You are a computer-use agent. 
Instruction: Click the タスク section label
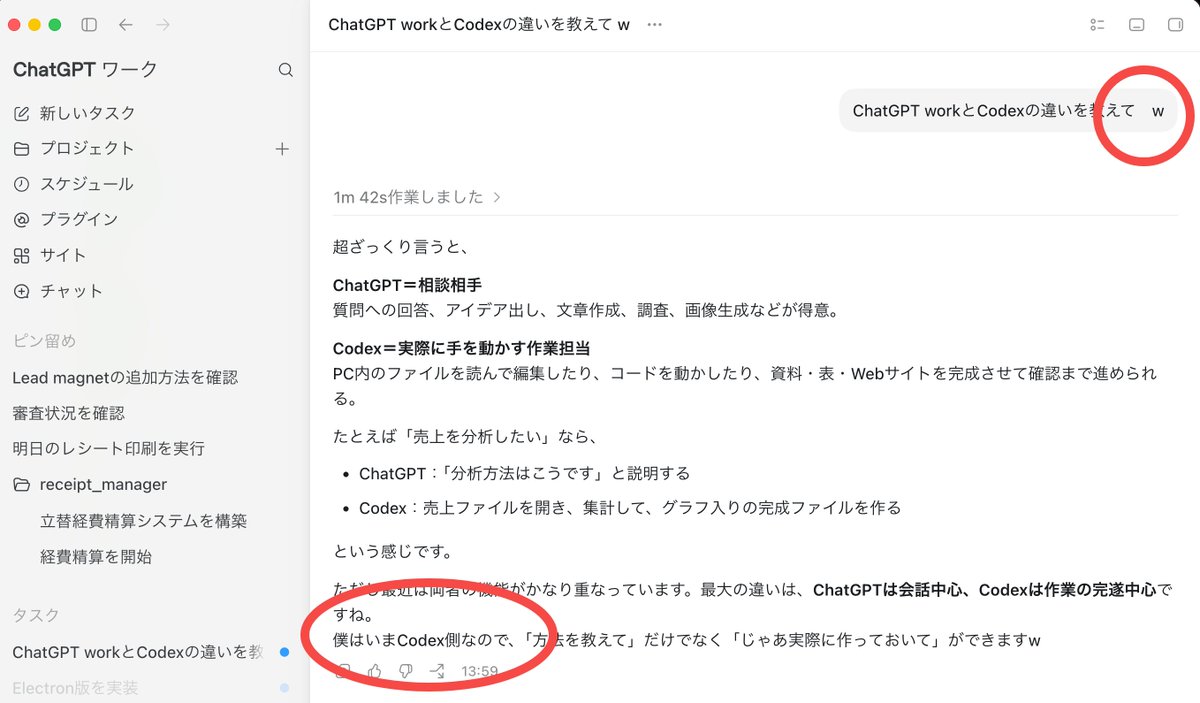tap(36, 615)
